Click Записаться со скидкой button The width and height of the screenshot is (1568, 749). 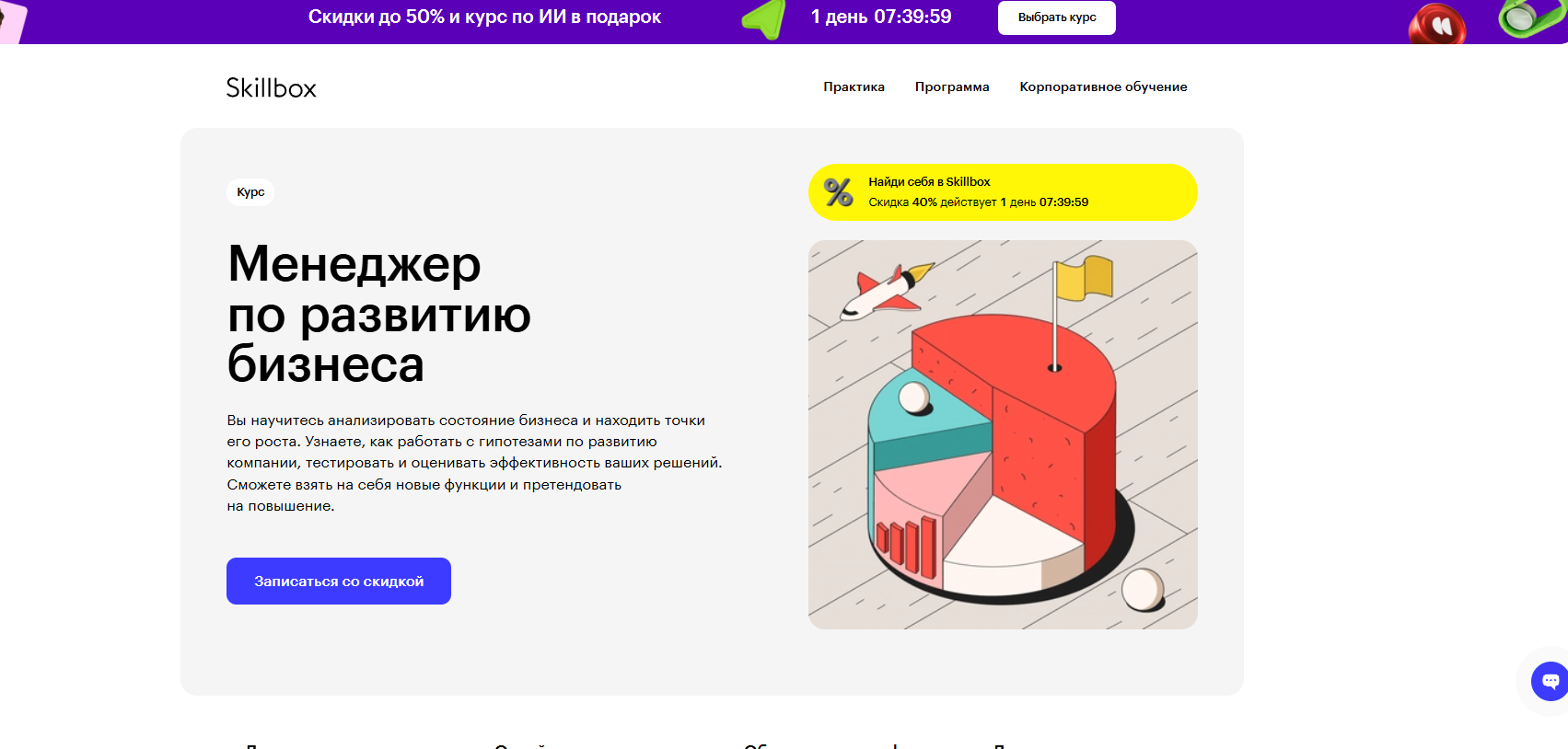click(338, 581)
